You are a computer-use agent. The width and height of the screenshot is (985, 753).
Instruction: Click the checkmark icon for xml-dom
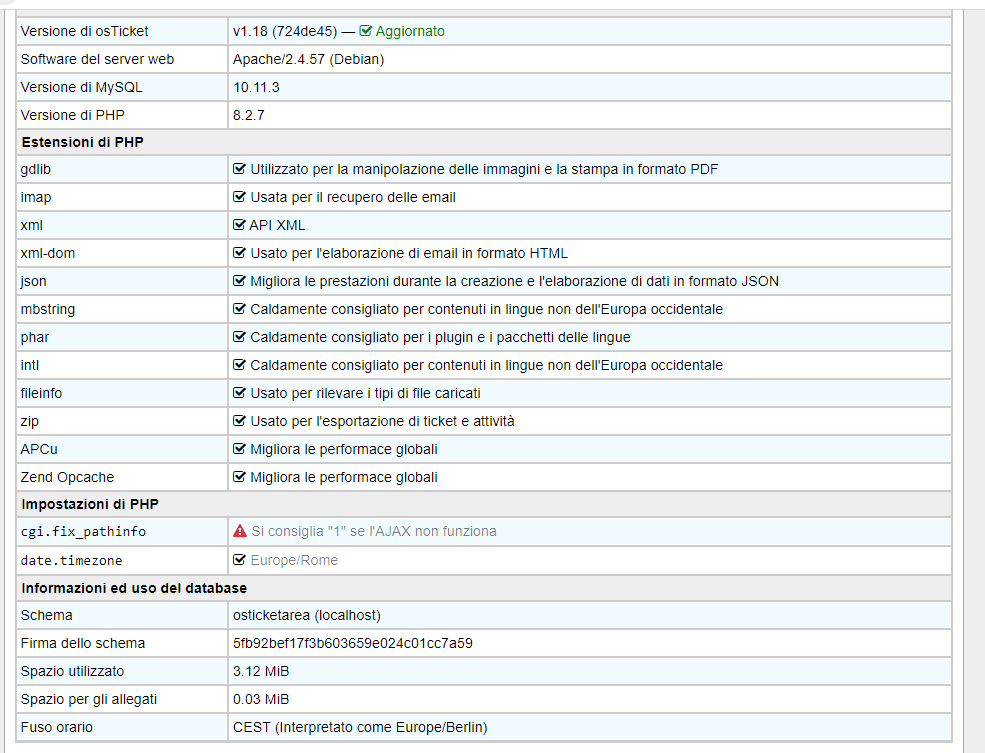pyautogui.click(x=239, y=253)
